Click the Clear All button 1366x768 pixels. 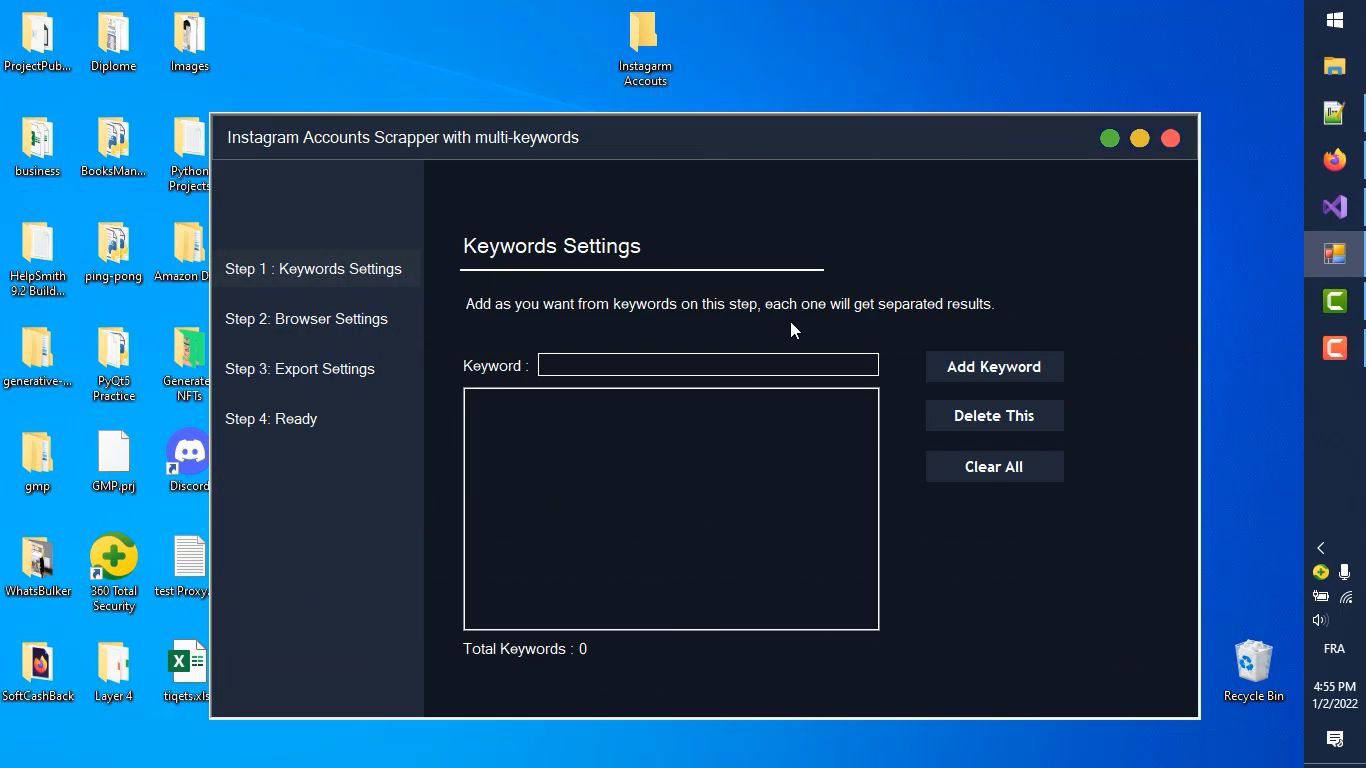click(994, 467)
